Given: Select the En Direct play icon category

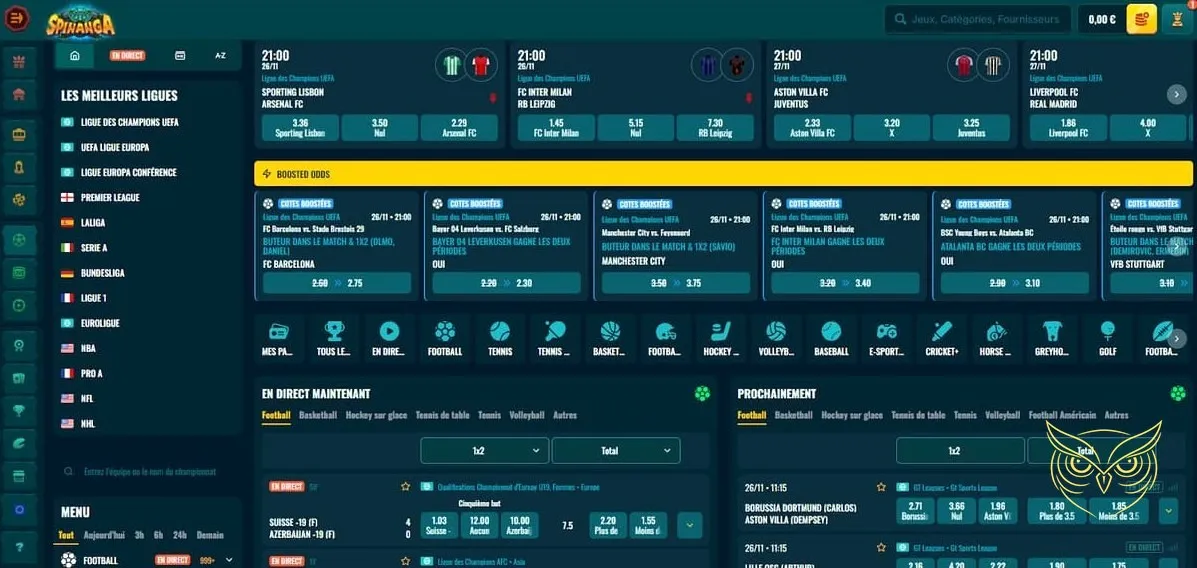Looking at the screenshot, I should (x=389, y=339).
